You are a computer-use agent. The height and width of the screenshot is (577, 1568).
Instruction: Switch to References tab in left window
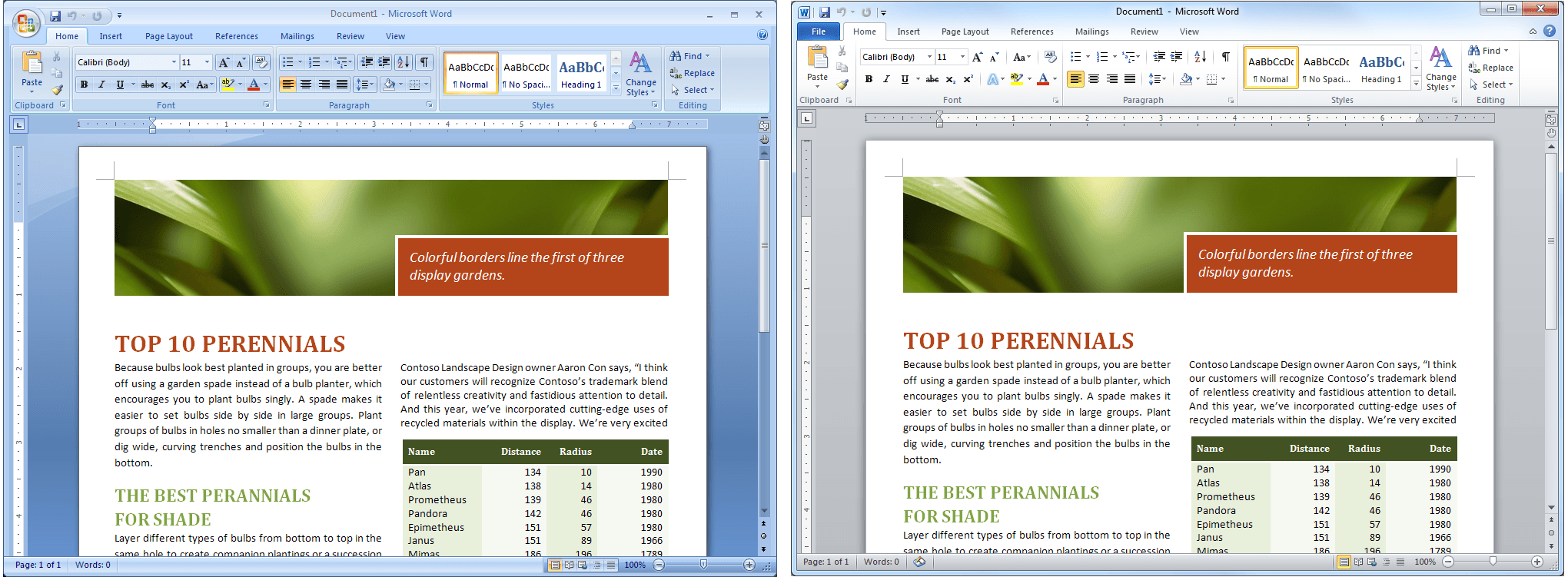[237, 36]
